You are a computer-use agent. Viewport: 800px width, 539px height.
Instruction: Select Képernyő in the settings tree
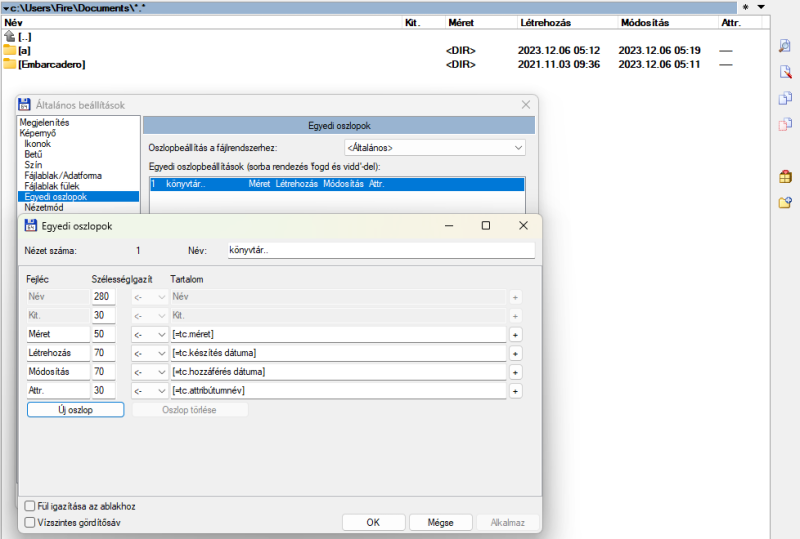coord(38,133)
